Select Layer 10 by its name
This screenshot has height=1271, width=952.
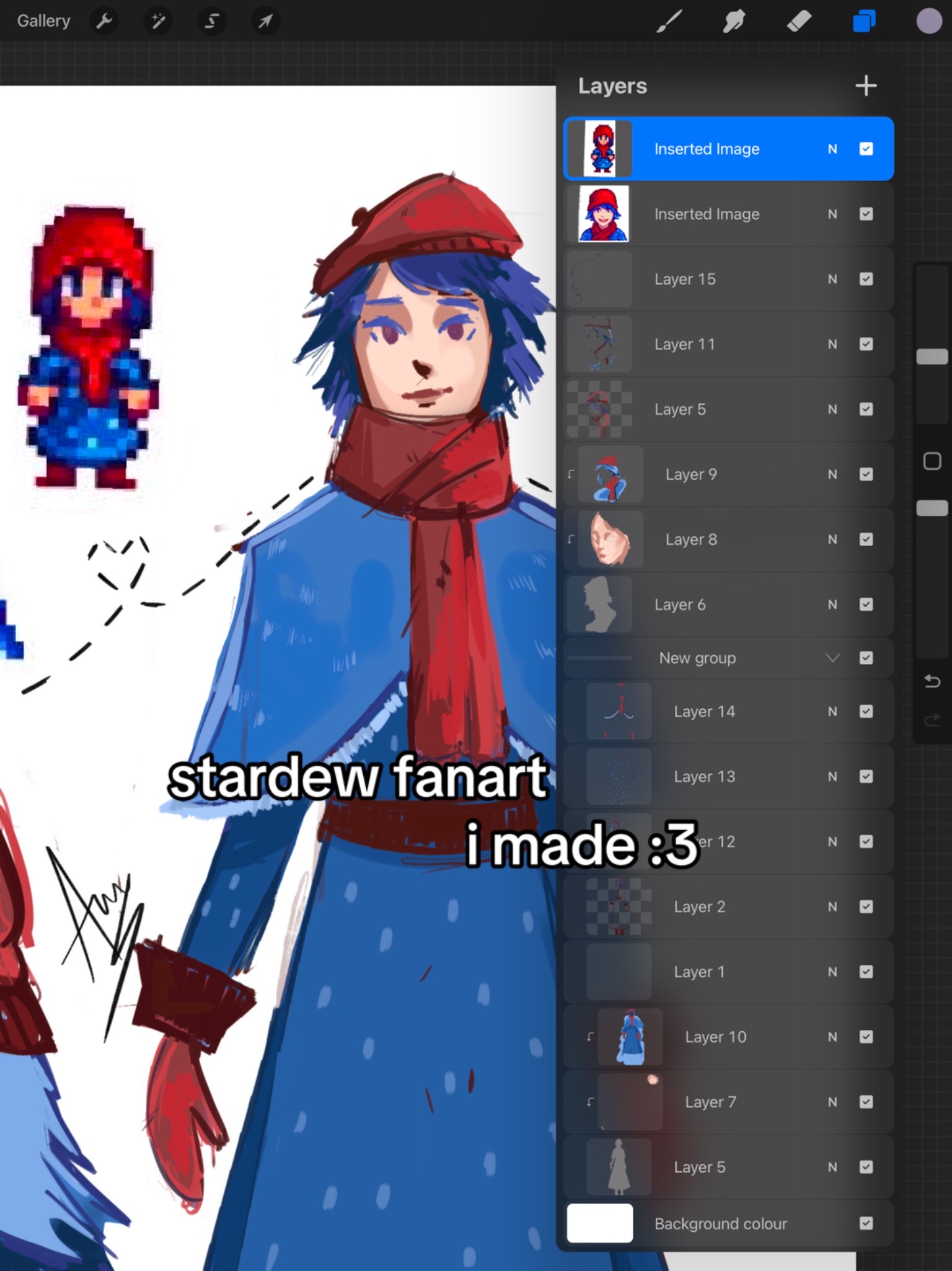tap(716, 1037)
